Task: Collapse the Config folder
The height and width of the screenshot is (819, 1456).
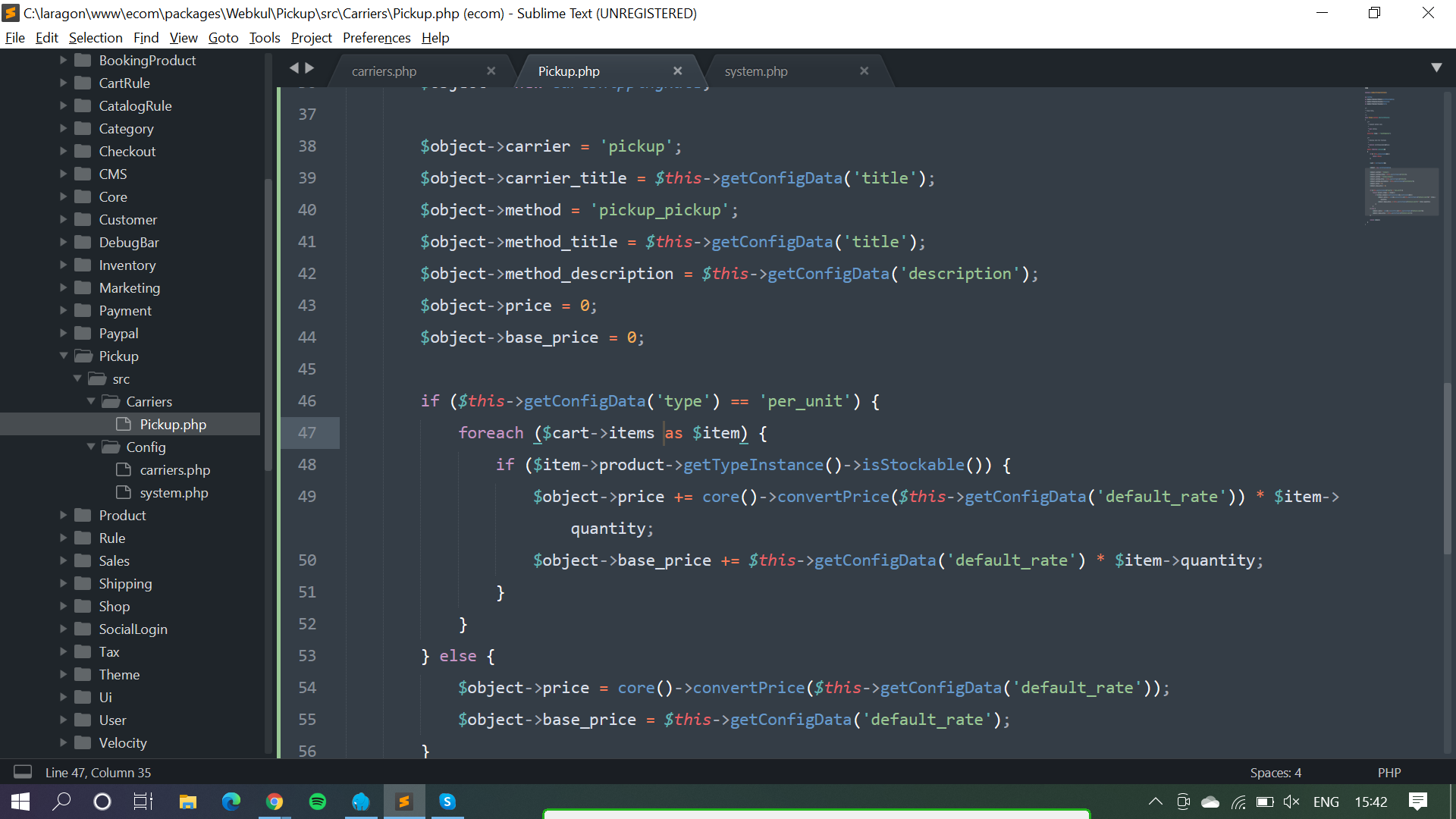Action: click(91, 447)
